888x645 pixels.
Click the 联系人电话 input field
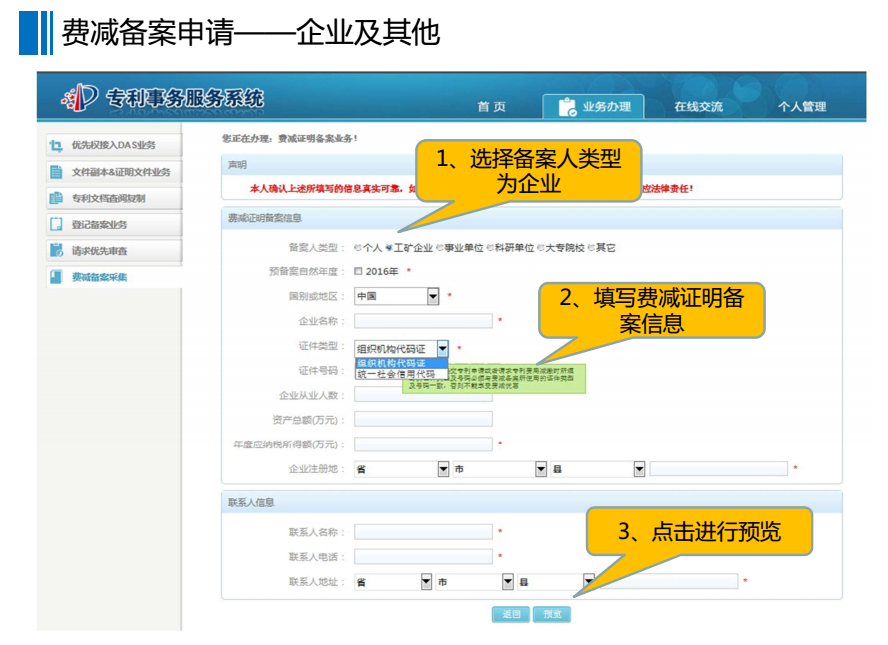tap(423, 557)
